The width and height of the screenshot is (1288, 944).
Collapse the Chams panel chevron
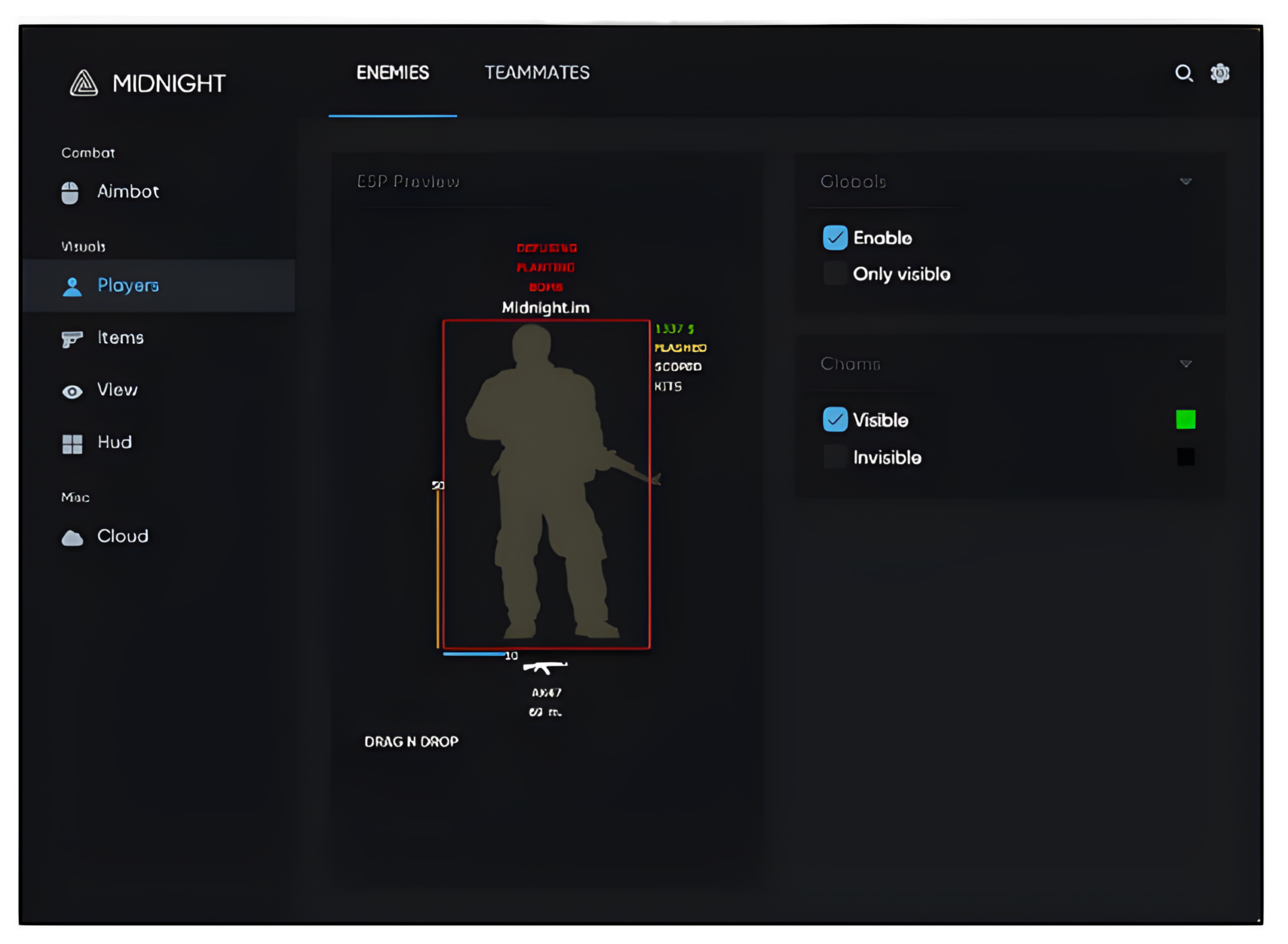(1185, 363)
